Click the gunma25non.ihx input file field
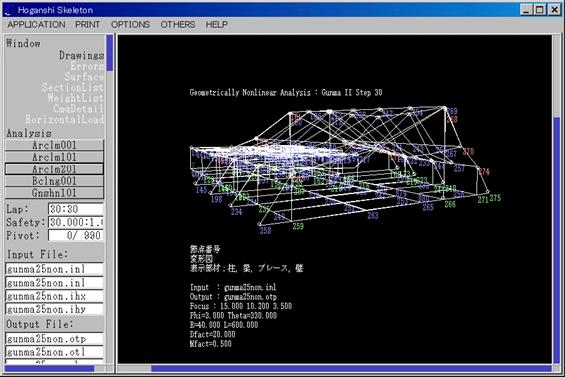The width and height of the screenshot is (565, 377). point(54,296)
